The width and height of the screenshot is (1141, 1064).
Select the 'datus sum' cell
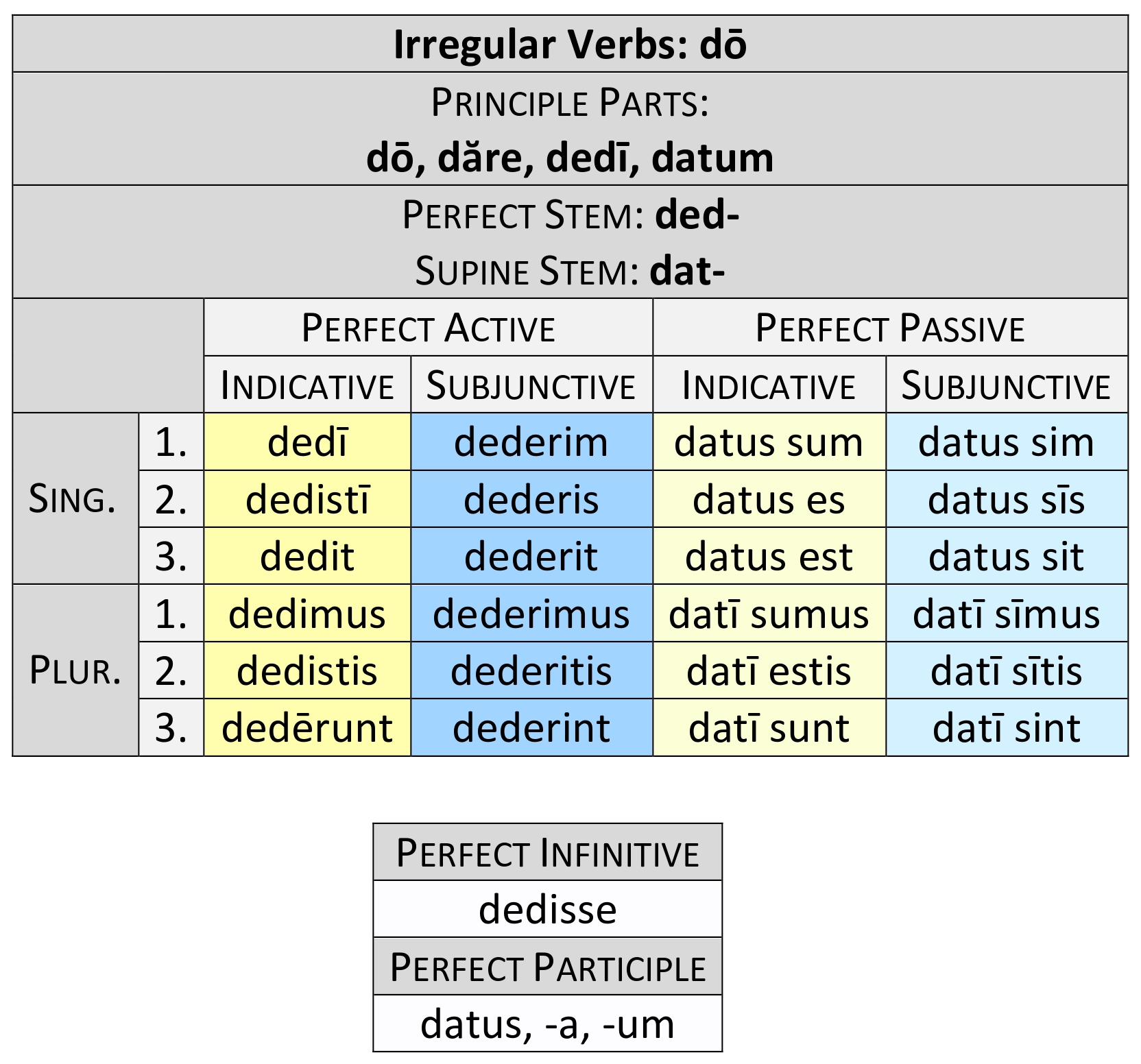tap(769, 442)
